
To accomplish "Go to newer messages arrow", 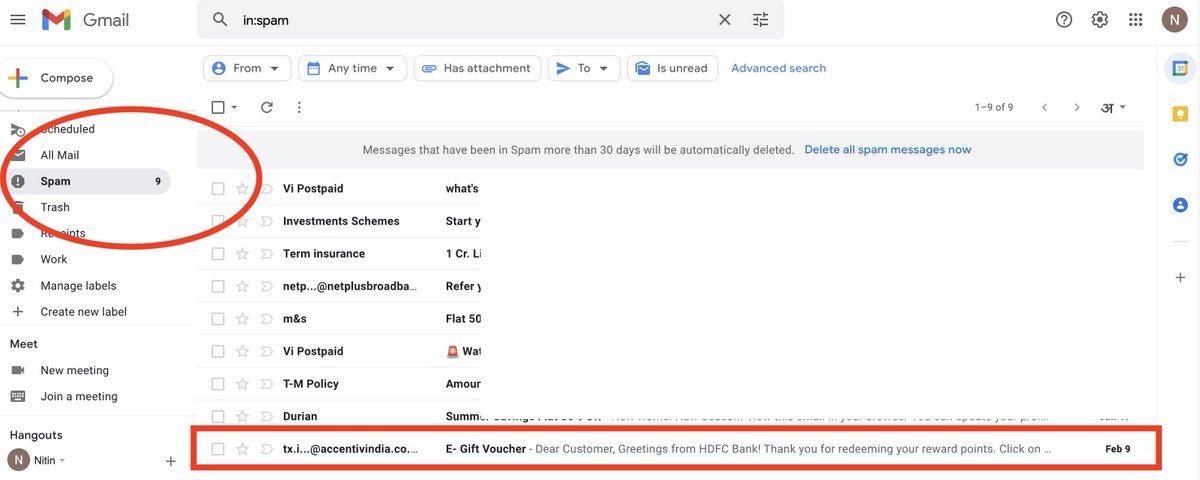I will coord(1044,107).
